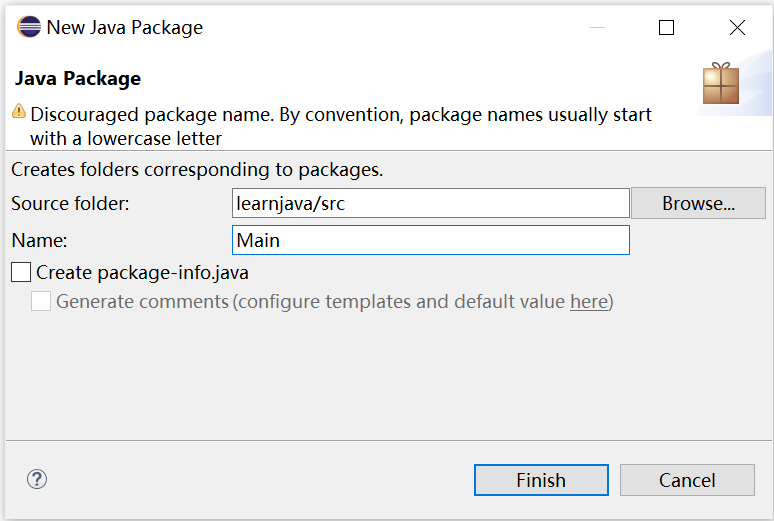Screen dimensions: 774x521
Task: Enable the Create package-info.java checkbox
Action: point(20,272)
